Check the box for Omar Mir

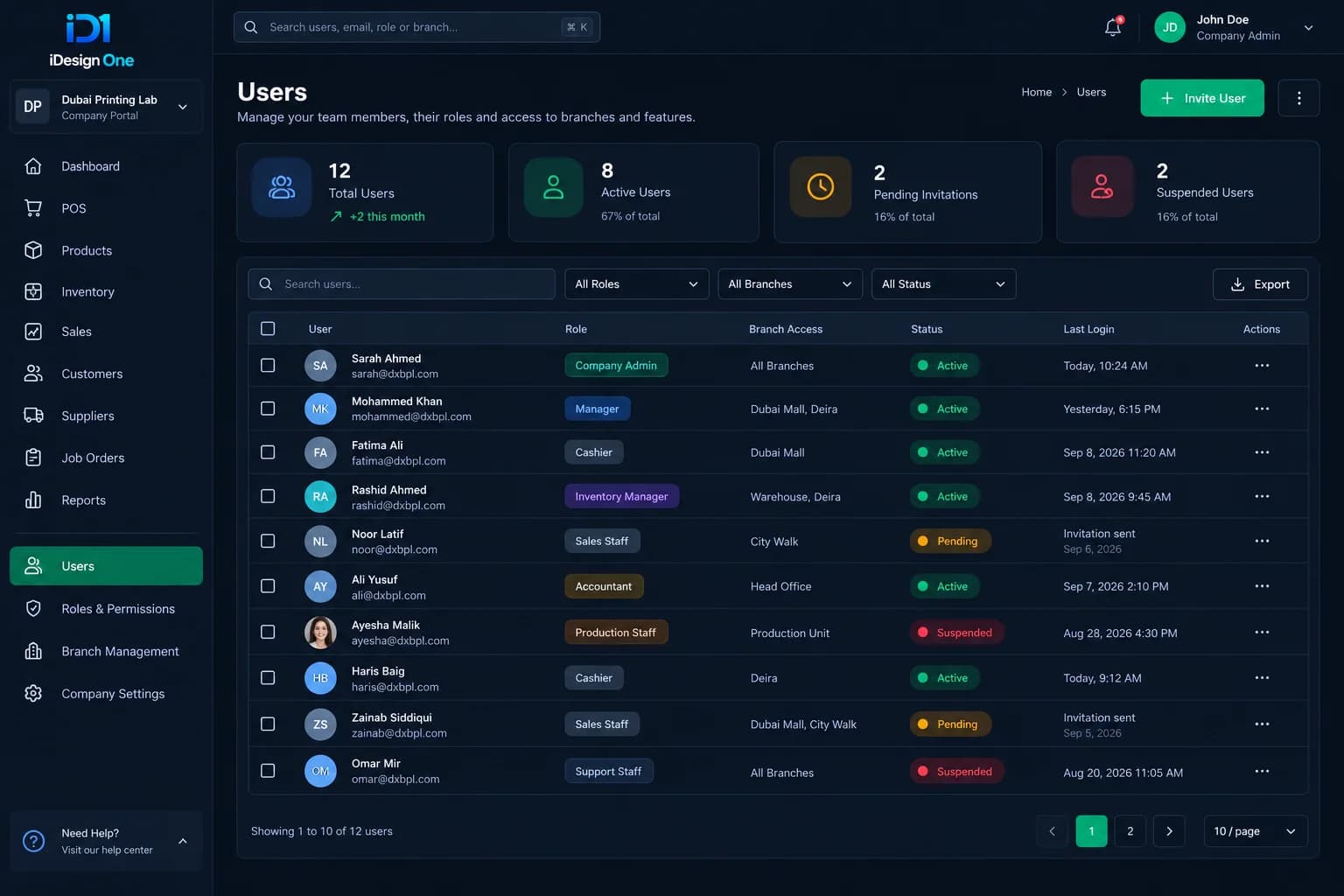click(268, 771)
